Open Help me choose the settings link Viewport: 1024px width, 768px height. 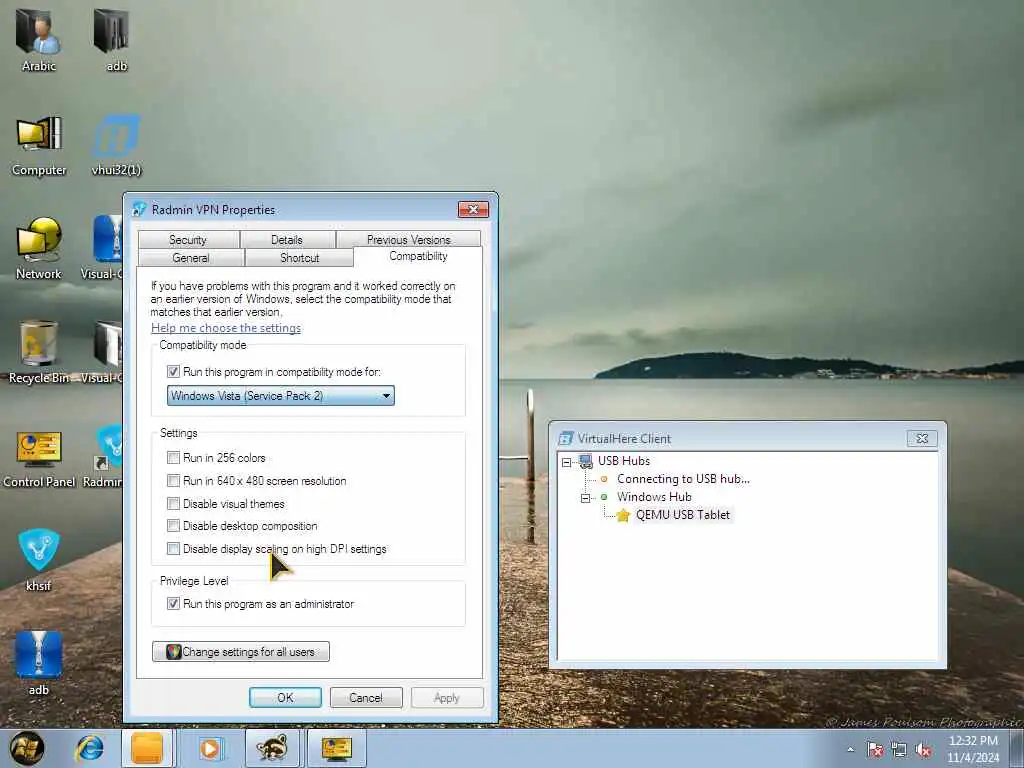[x=226, y=328]
